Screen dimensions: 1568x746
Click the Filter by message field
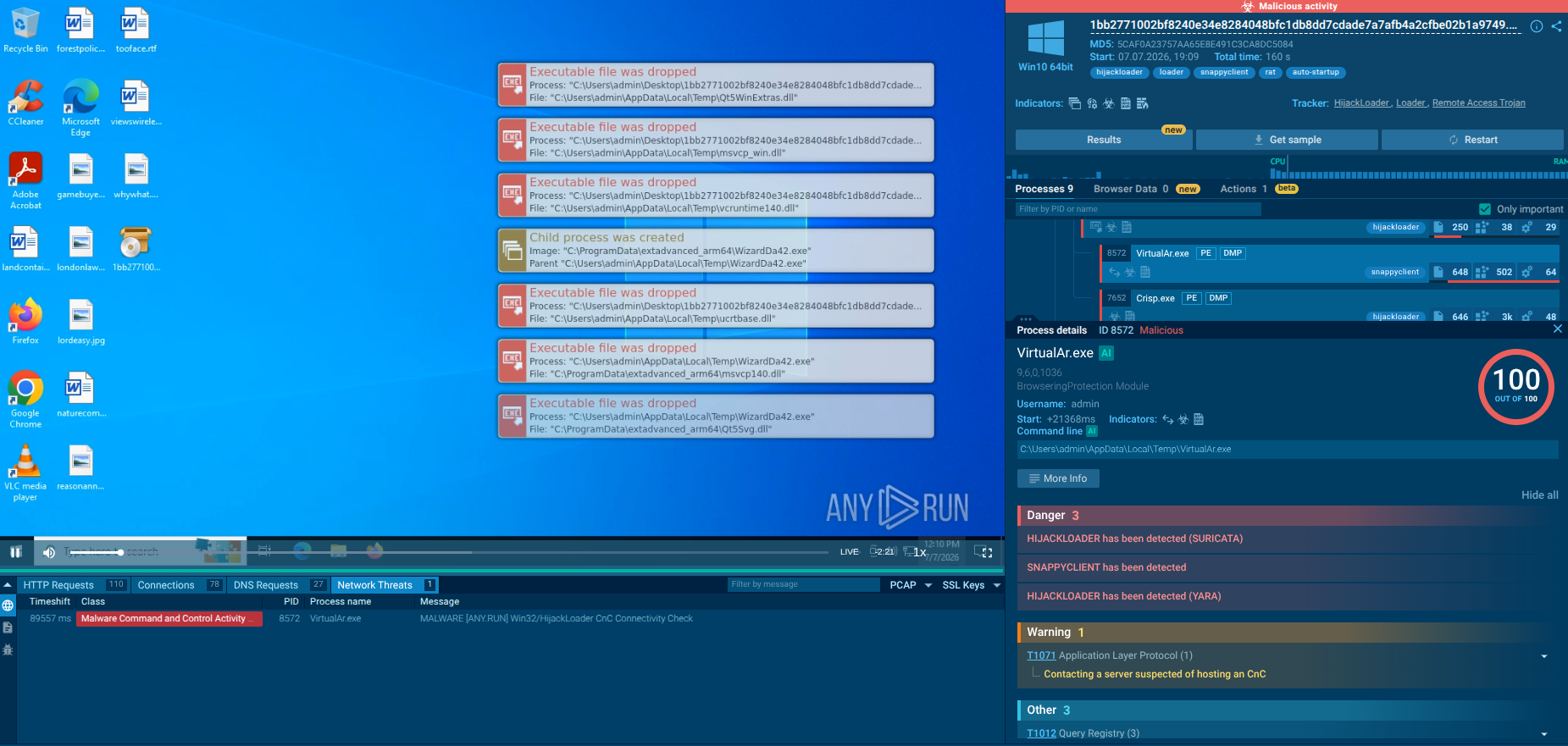(803, 584)
